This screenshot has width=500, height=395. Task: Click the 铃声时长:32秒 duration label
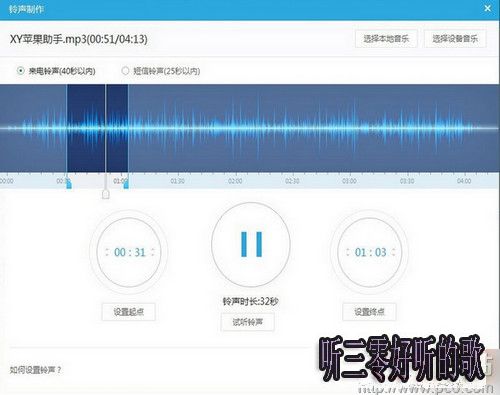[251, 301]
